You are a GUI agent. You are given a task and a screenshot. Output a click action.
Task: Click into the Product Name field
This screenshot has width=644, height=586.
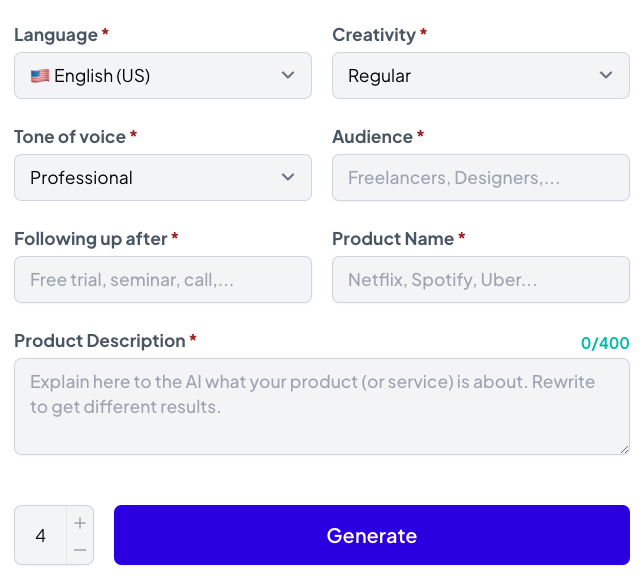(480, 280)
